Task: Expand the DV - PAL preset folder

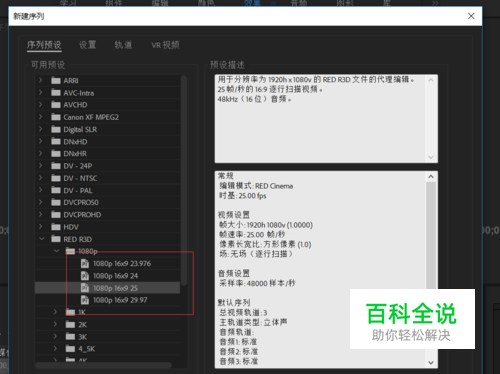Action: (x=41, y=190)
